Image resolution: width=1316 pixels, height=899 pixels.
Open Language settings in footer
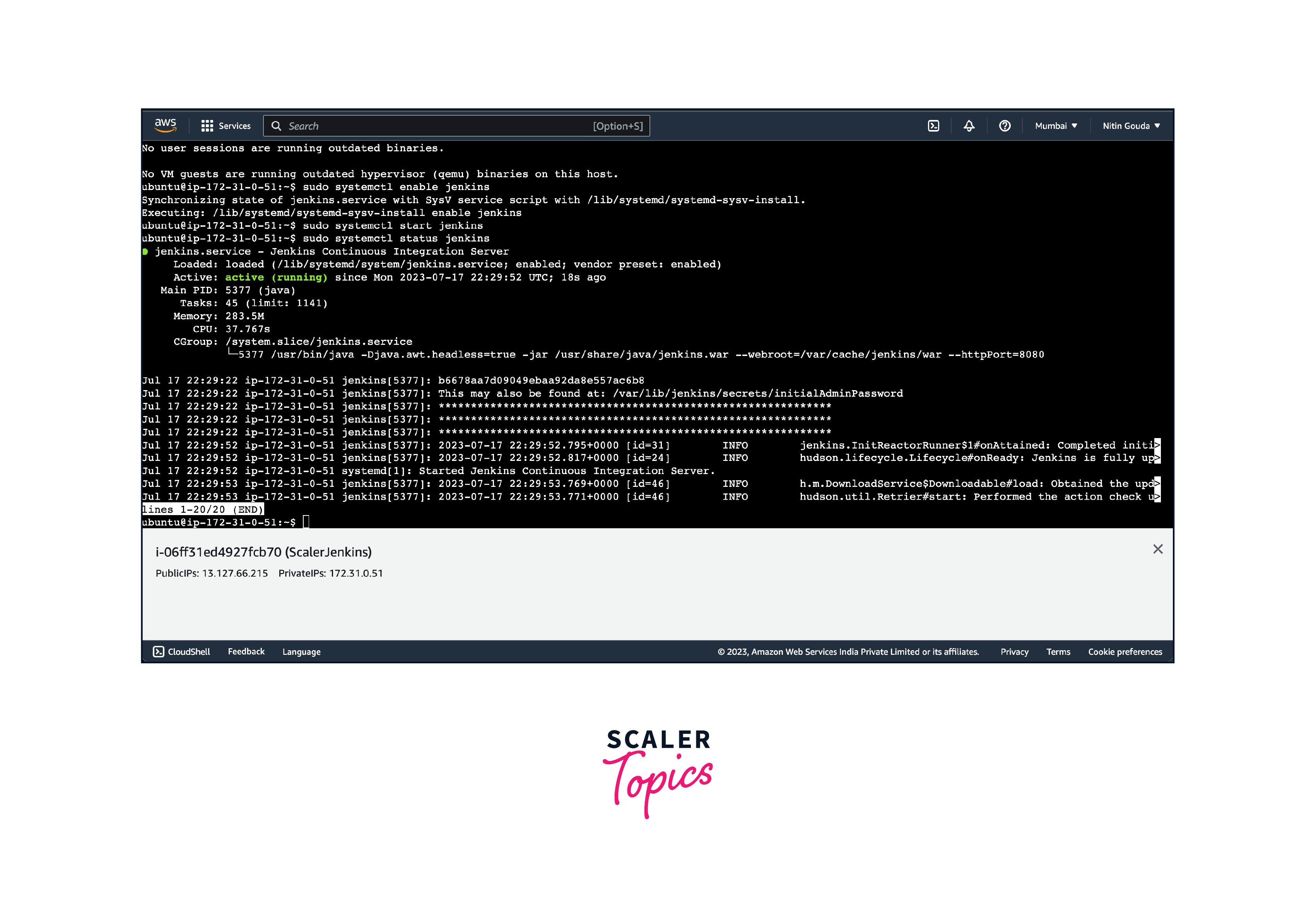[301, 651]
